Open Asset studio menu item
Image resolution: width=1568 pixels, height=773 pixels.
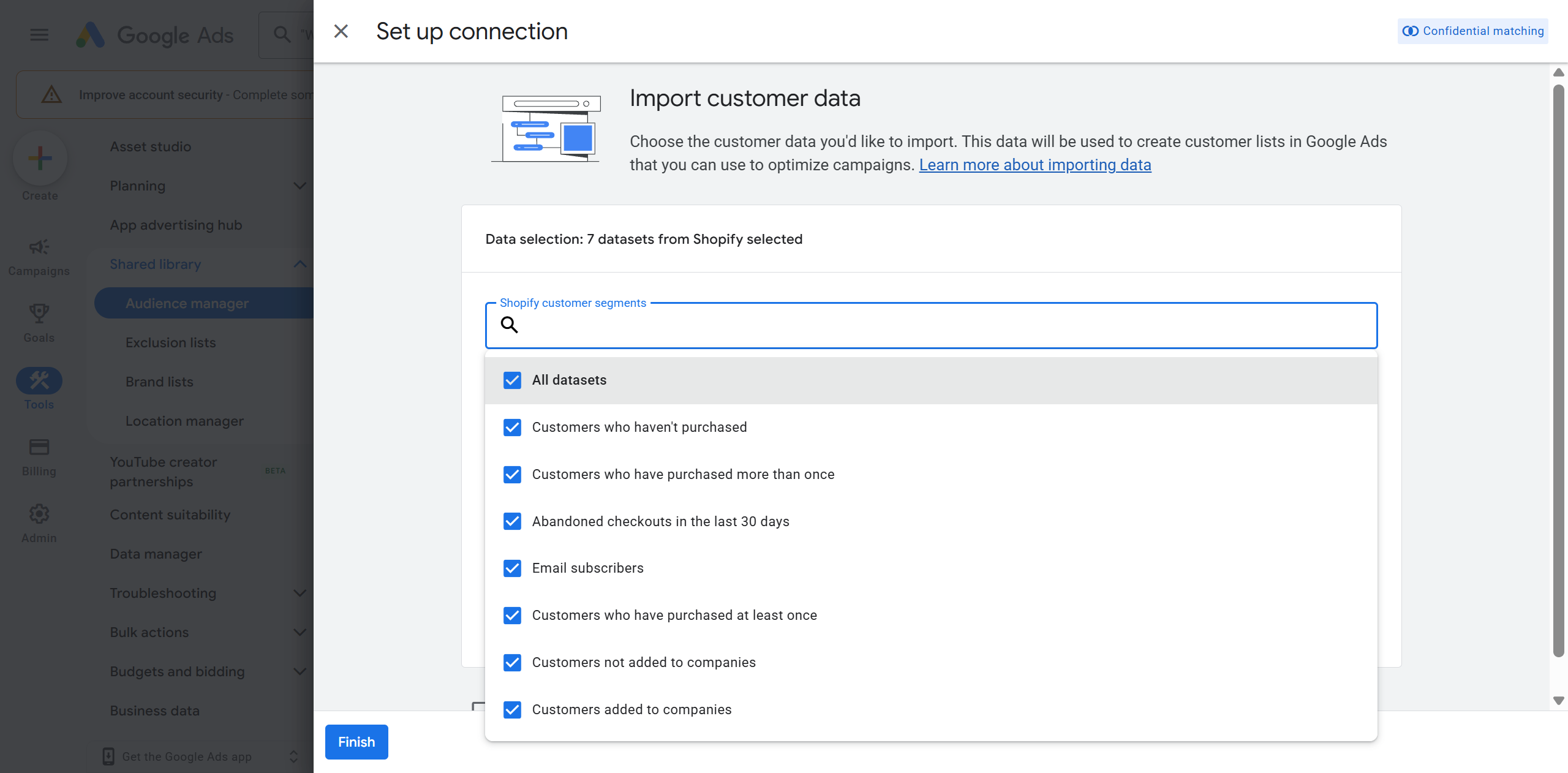(x=151, y=146)
